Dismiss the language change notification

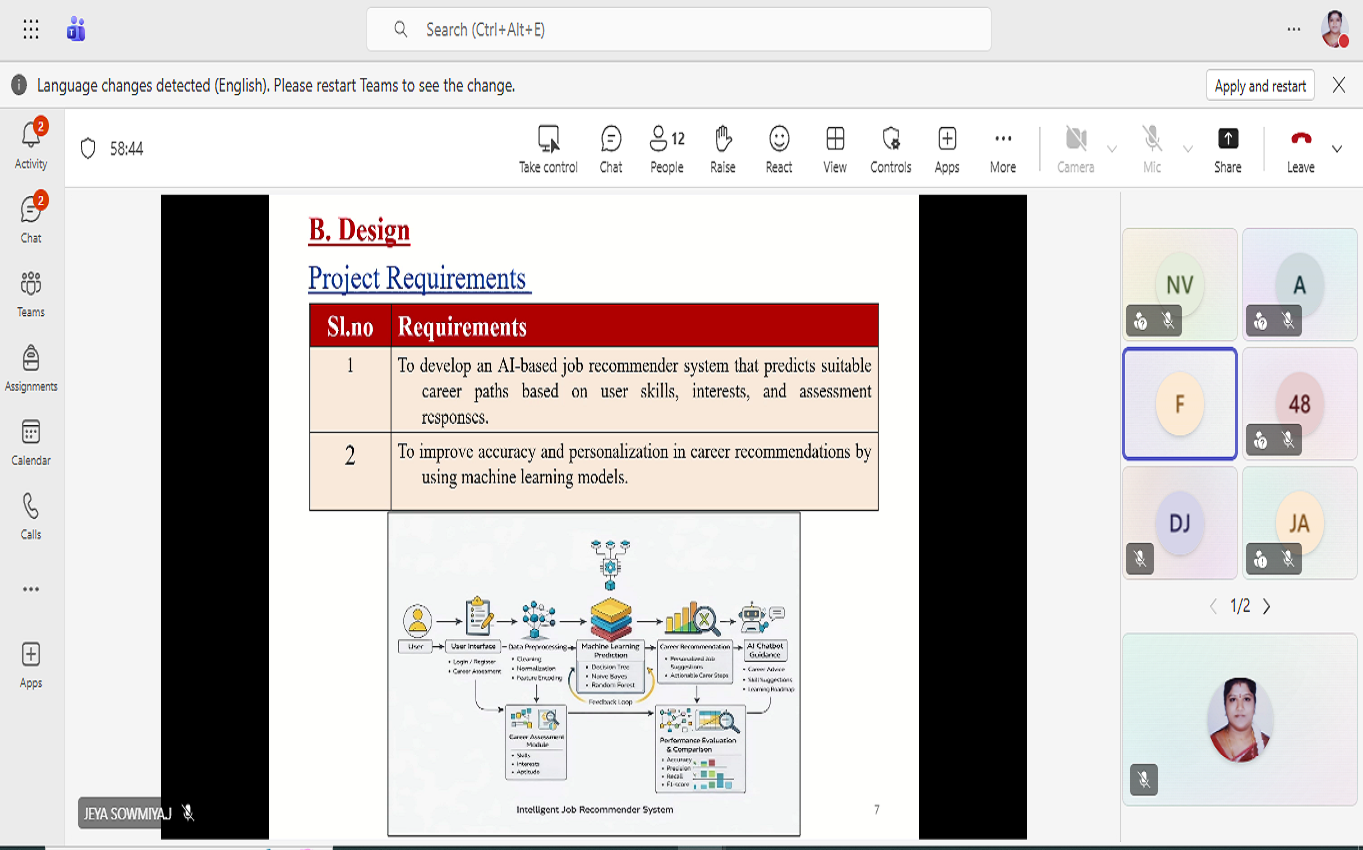(x=1339, y=86)
